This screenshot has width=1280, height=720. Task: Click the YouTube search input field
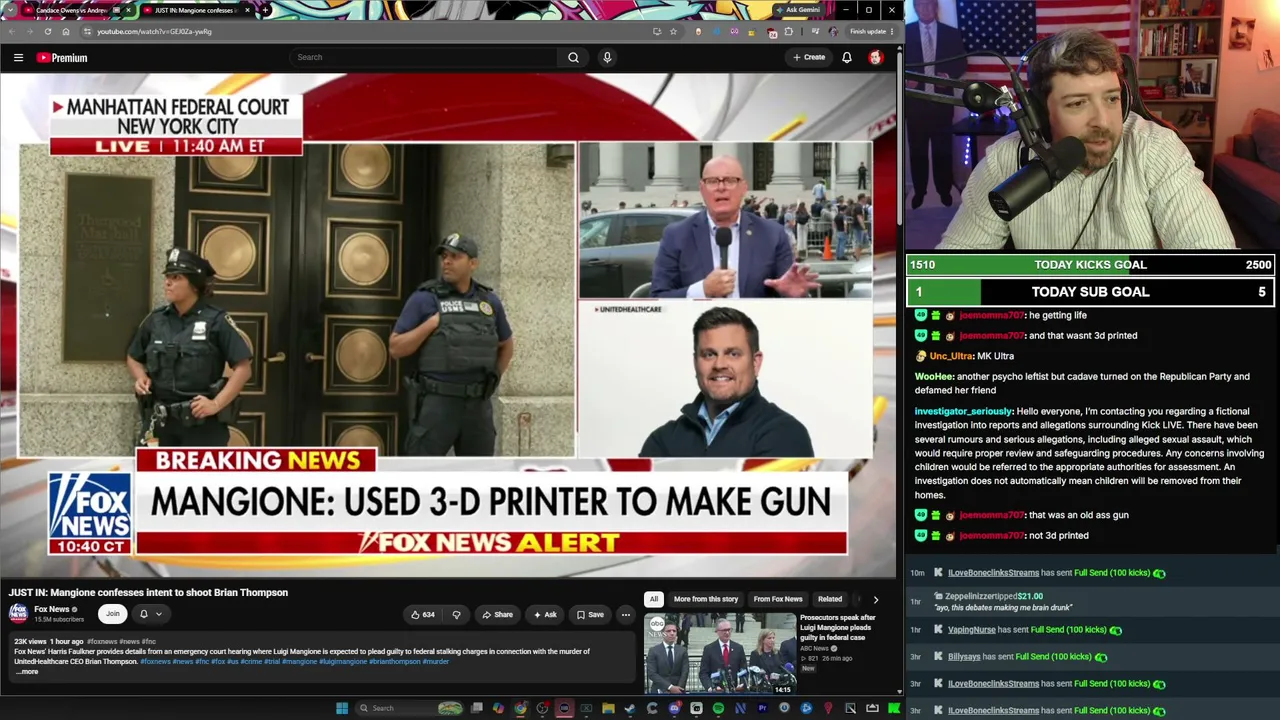(x=424, y=58)
